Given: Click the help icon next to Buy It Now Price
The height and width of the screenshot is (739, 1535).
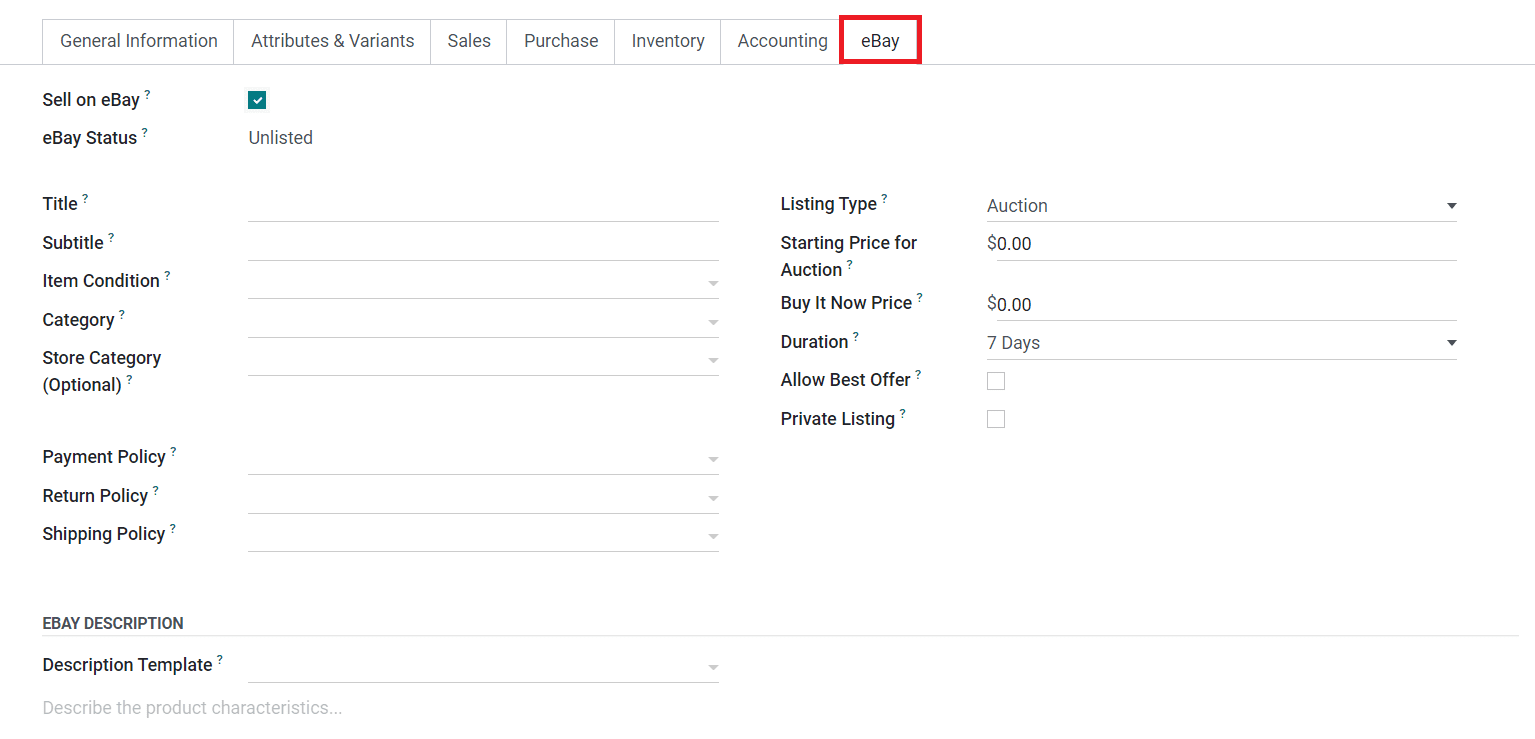Looking at the screenshot, I should [920, 297].
